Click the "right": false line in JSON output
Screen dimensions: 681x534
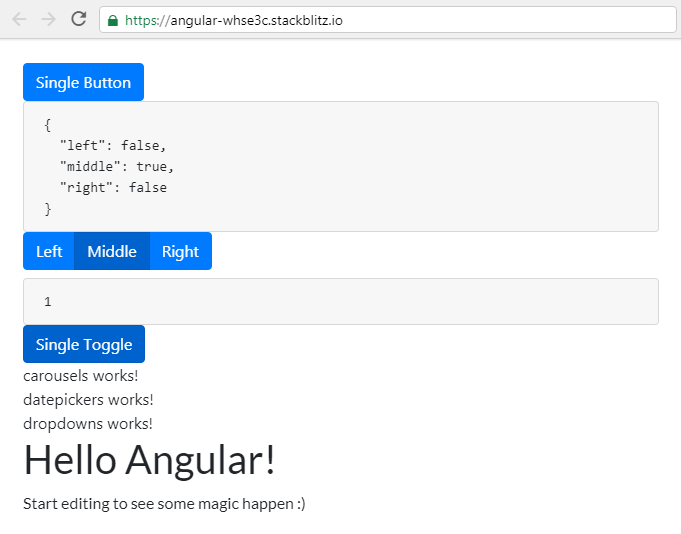(113, 188)
